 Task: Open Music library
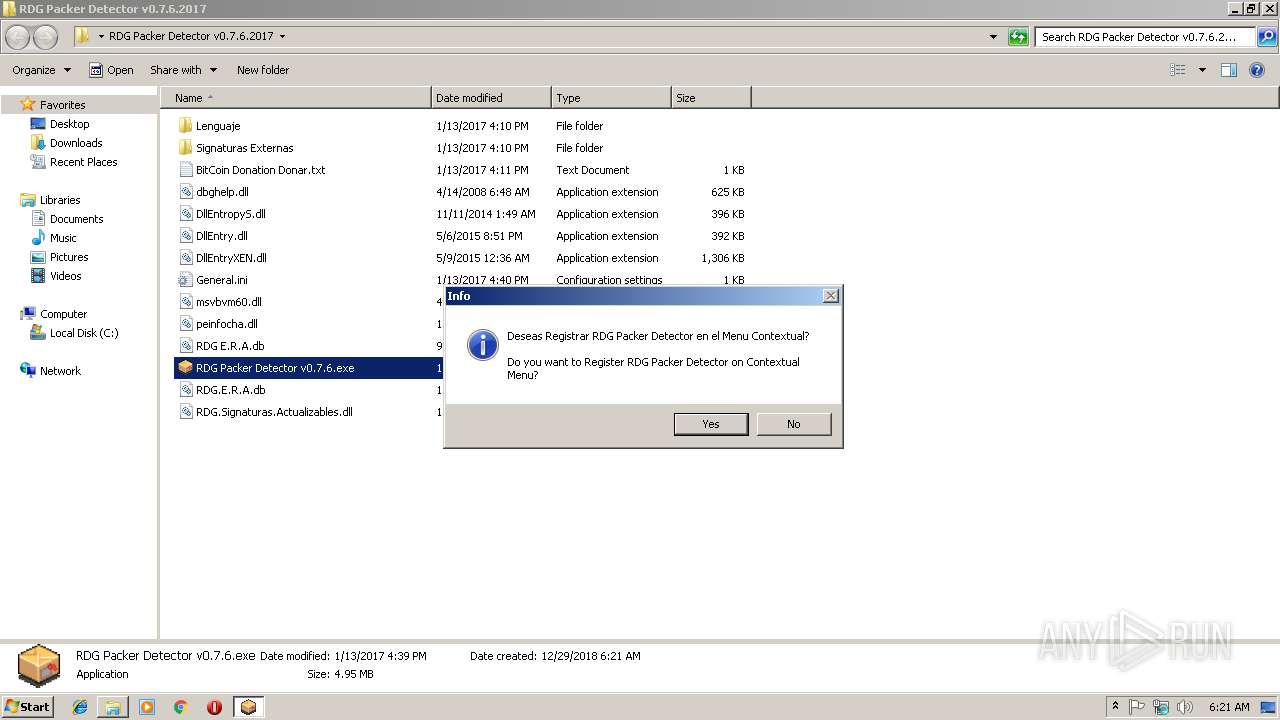(63, 238)
